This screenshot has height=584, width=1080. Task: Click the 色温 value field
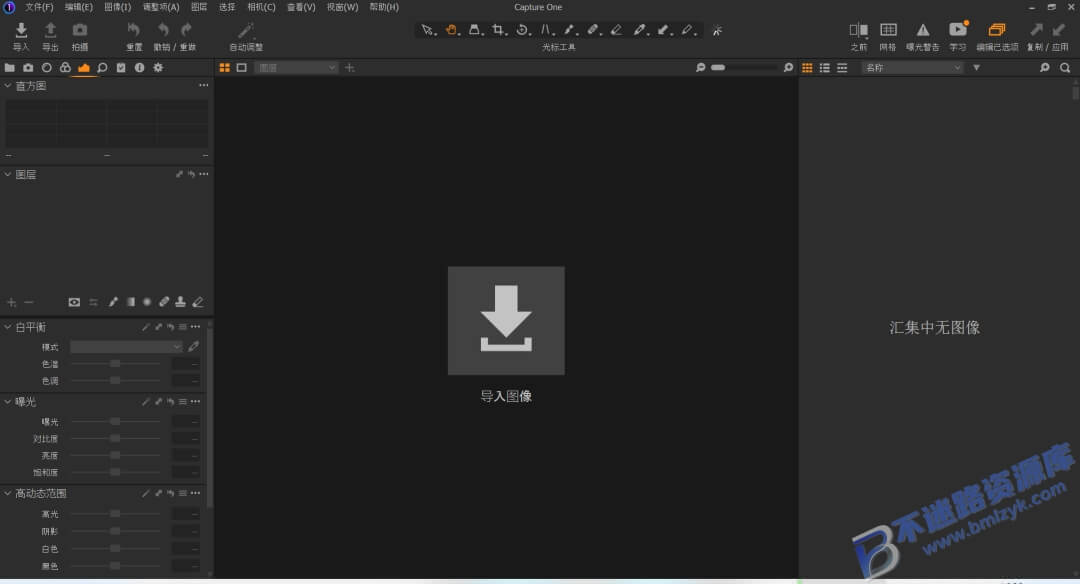click(x=186, y=364)
